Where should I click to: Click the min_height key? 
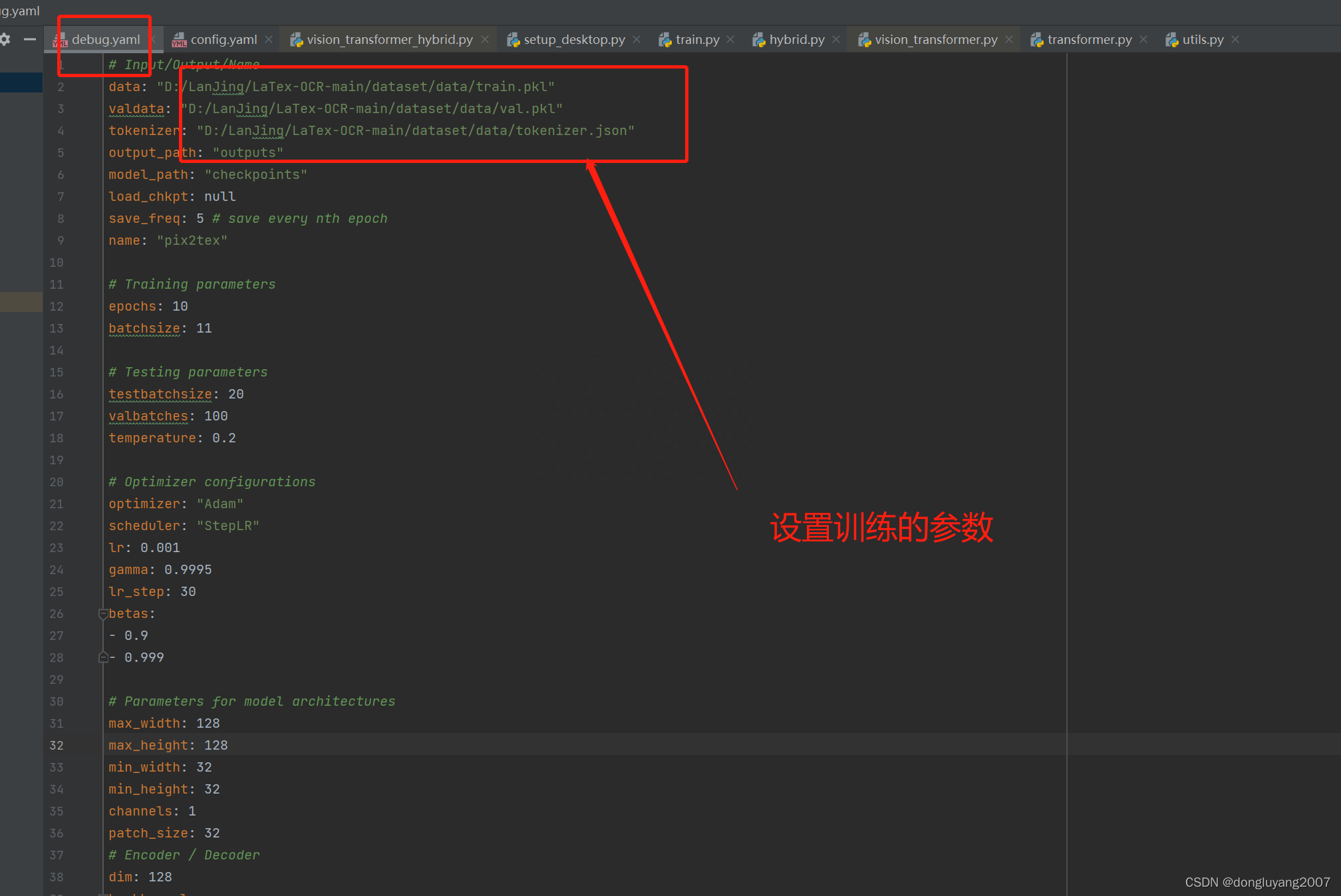pyautogui.click(x=148, y=790)
